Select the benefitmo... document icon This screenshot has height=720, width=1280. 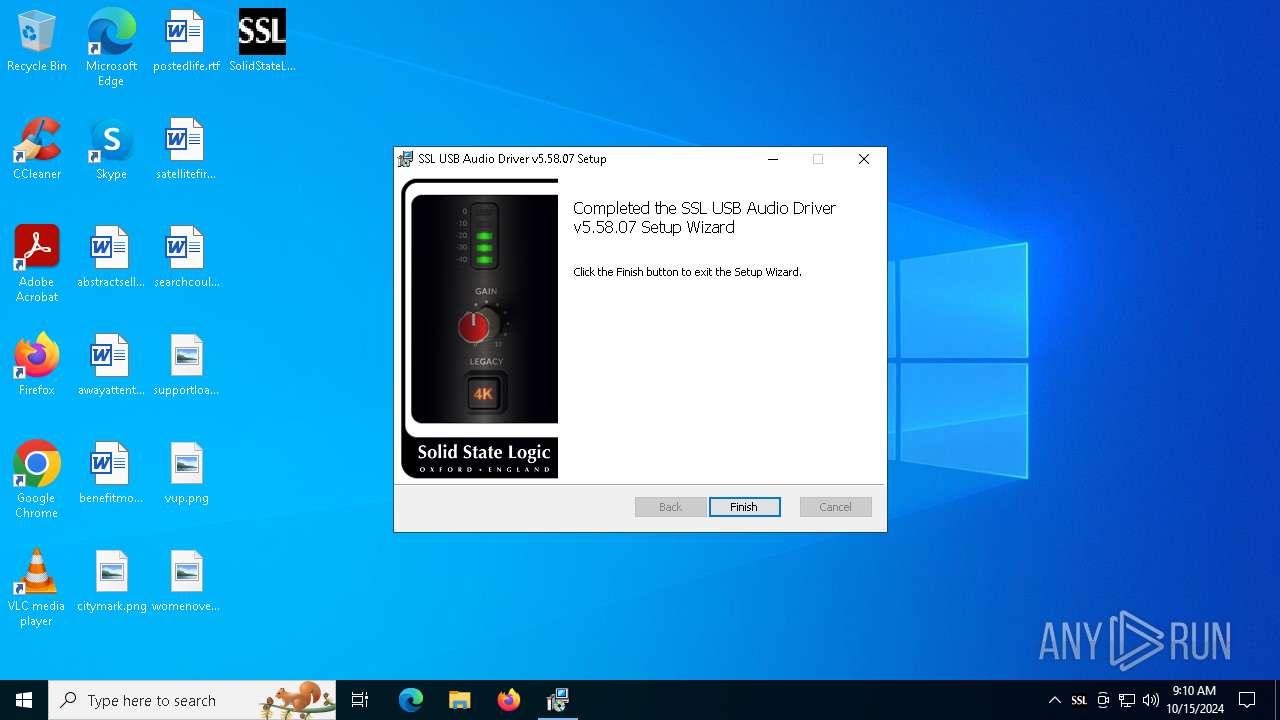tap(111, 474)
